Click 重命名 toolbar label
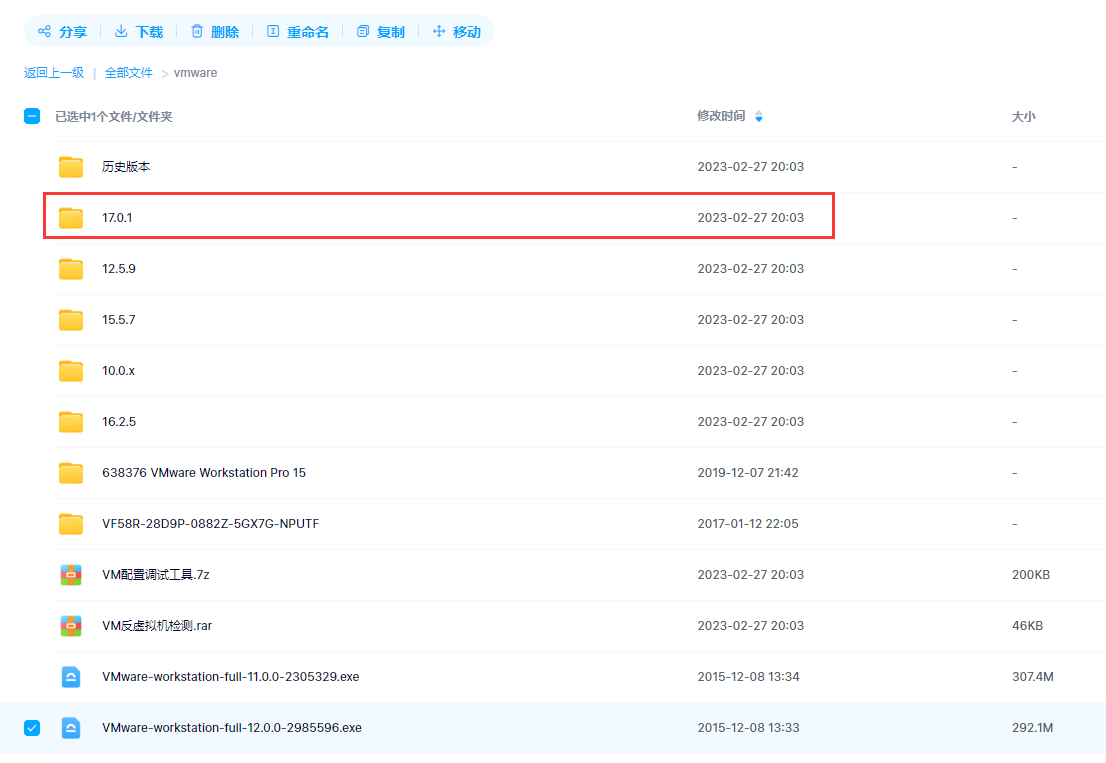Screen dimensions: 1106x763 [x=308, y=32]
